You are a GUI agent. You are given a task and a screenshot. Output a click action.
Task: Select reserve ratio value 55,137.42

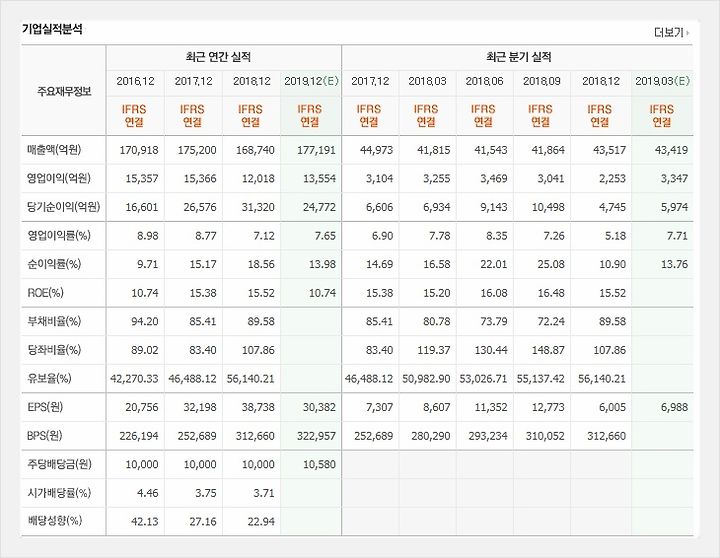(540, 379)
